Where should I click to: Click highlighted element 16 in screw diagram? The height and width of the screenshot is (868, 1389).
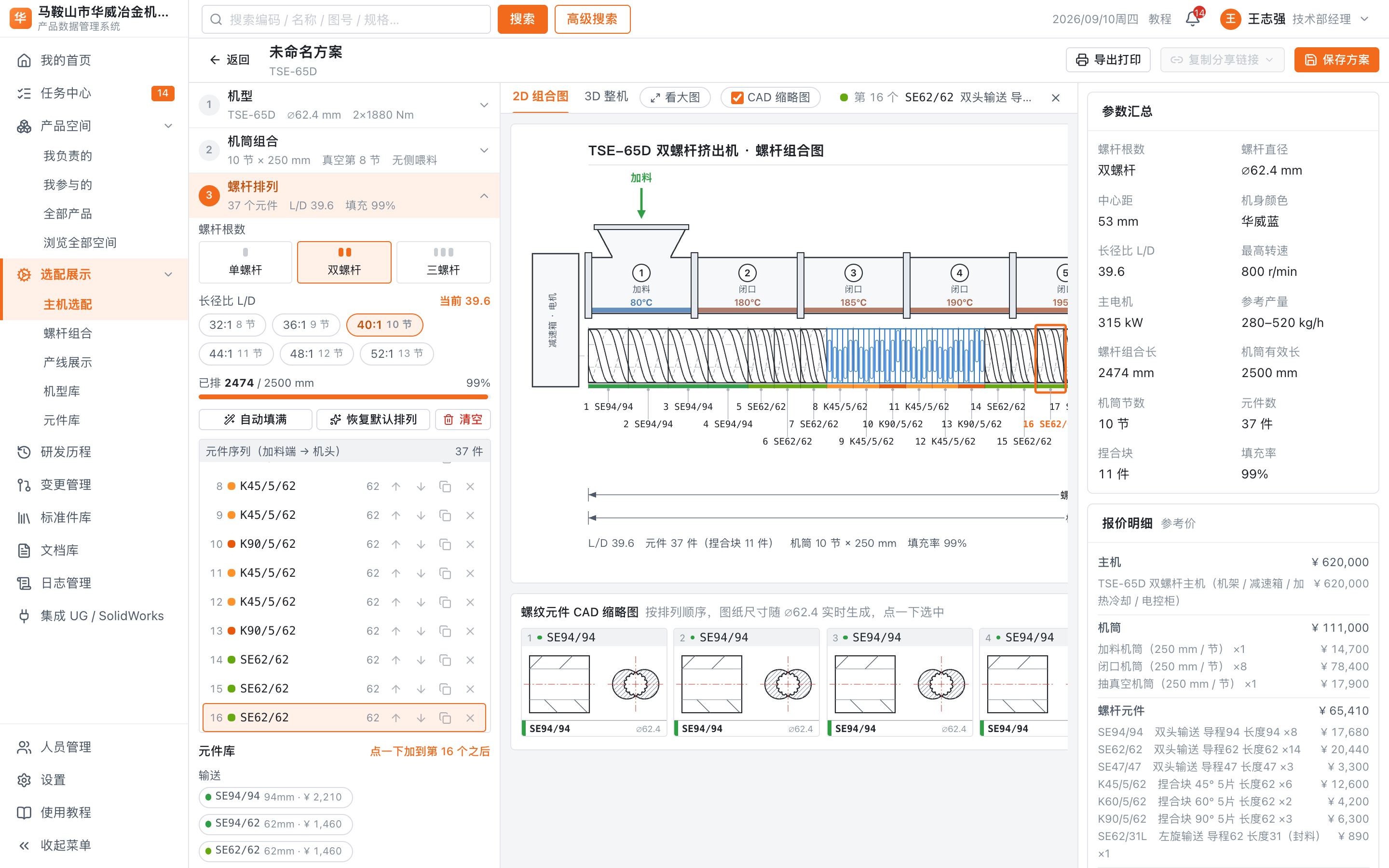1050,359
